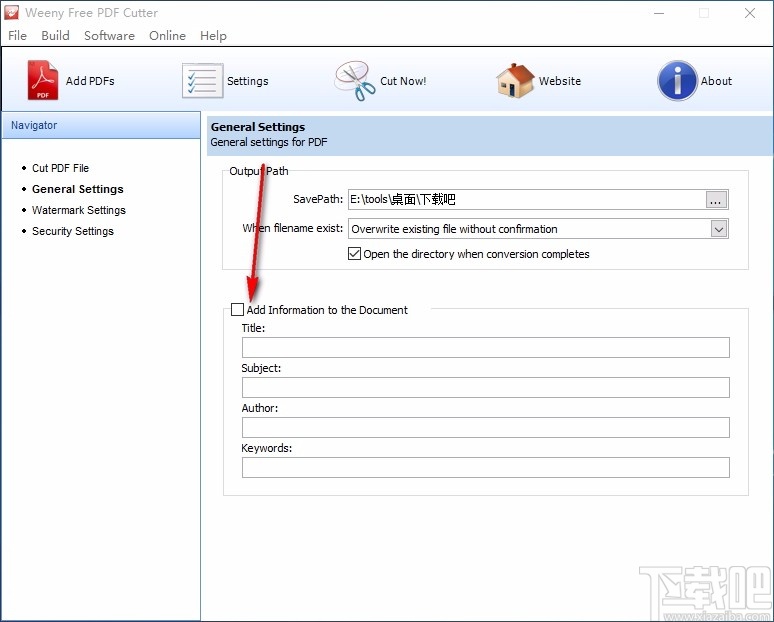The width and height of the screenshot is (774, 622).
Task: Click the SavePath text field
Action: (527, 199)
